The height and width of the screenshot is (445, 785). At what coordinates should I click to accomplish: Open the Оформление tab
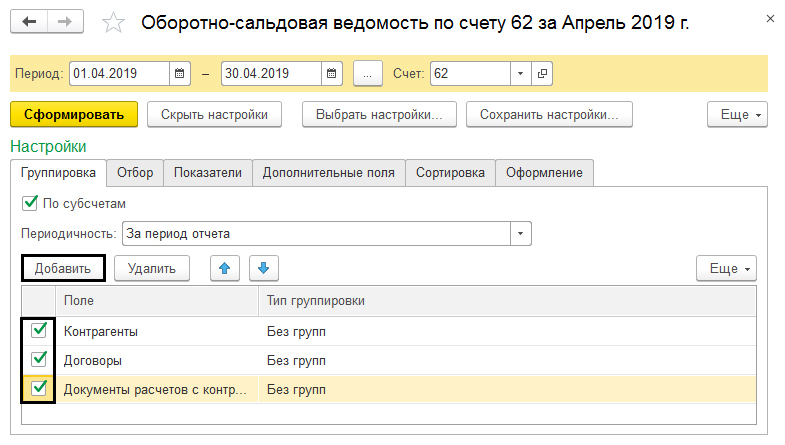click(x=544, y=173)
